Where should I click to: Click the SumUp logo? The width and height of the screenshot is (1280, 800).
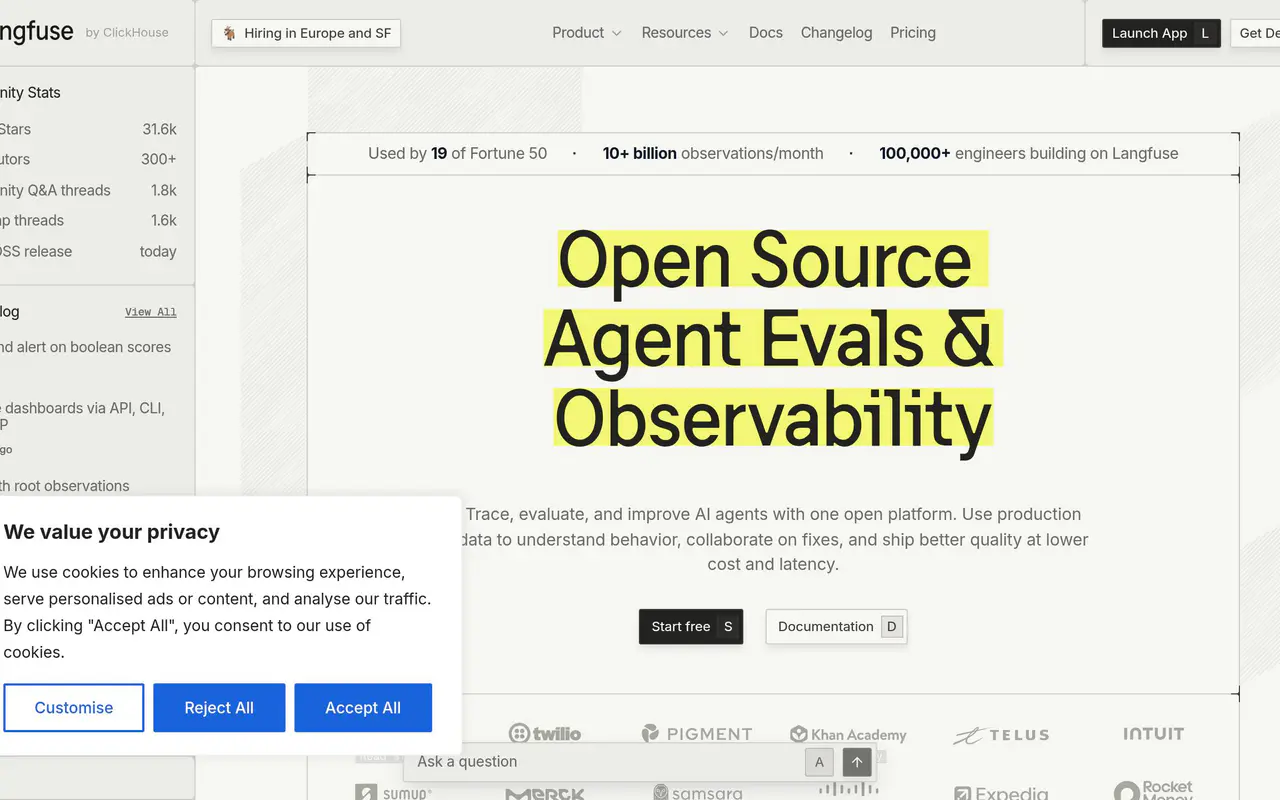[393, 793]
